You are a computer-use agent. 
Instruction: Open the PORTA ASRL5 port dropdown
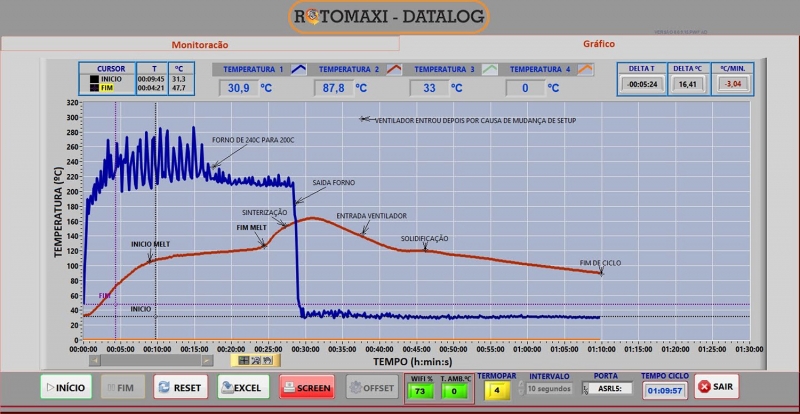pyautogui.click(x=607, y=388)
